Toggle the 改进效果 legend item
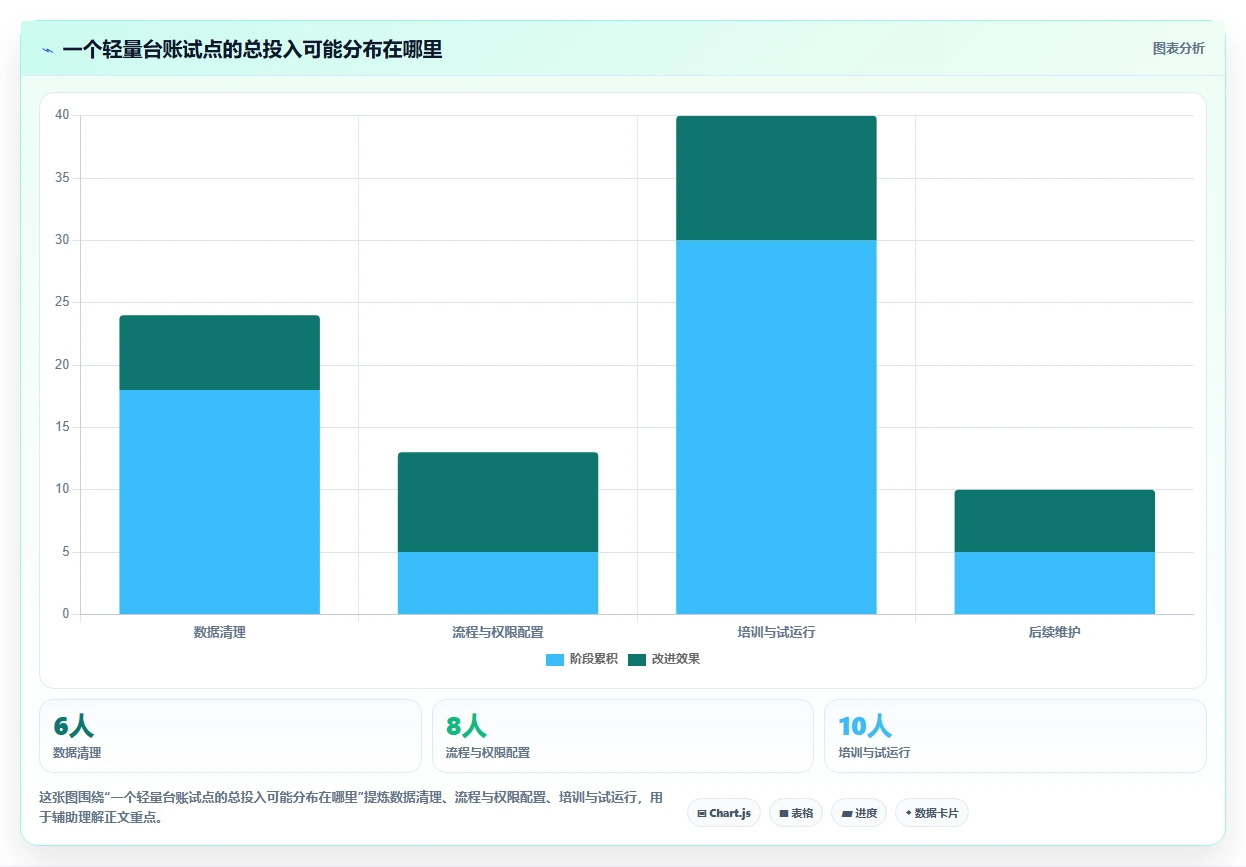The width and height of the screenshot is (1246, 867). point(664,659)
